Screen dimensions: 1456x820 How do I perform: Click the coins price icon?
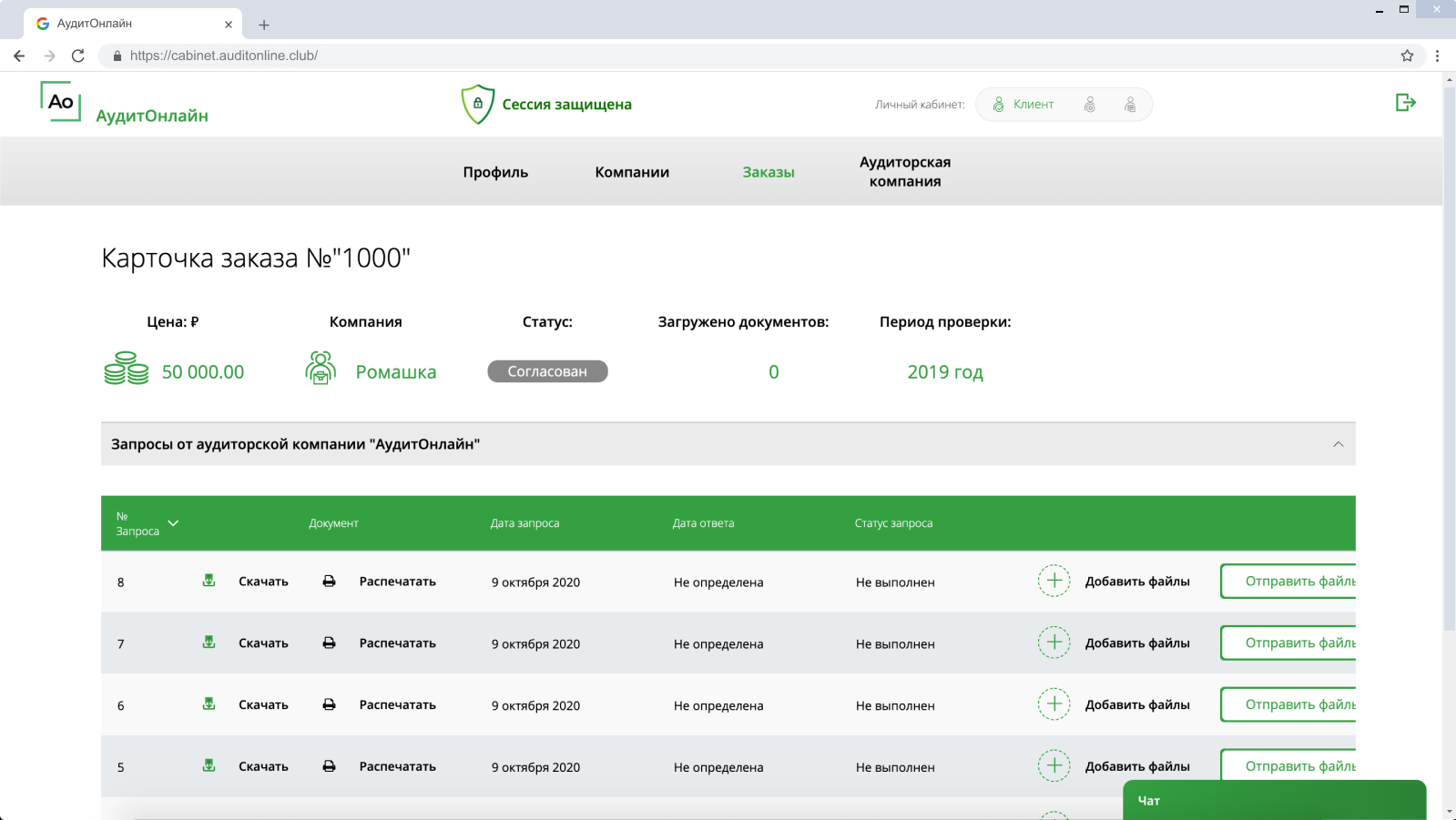tap(127, 369)
